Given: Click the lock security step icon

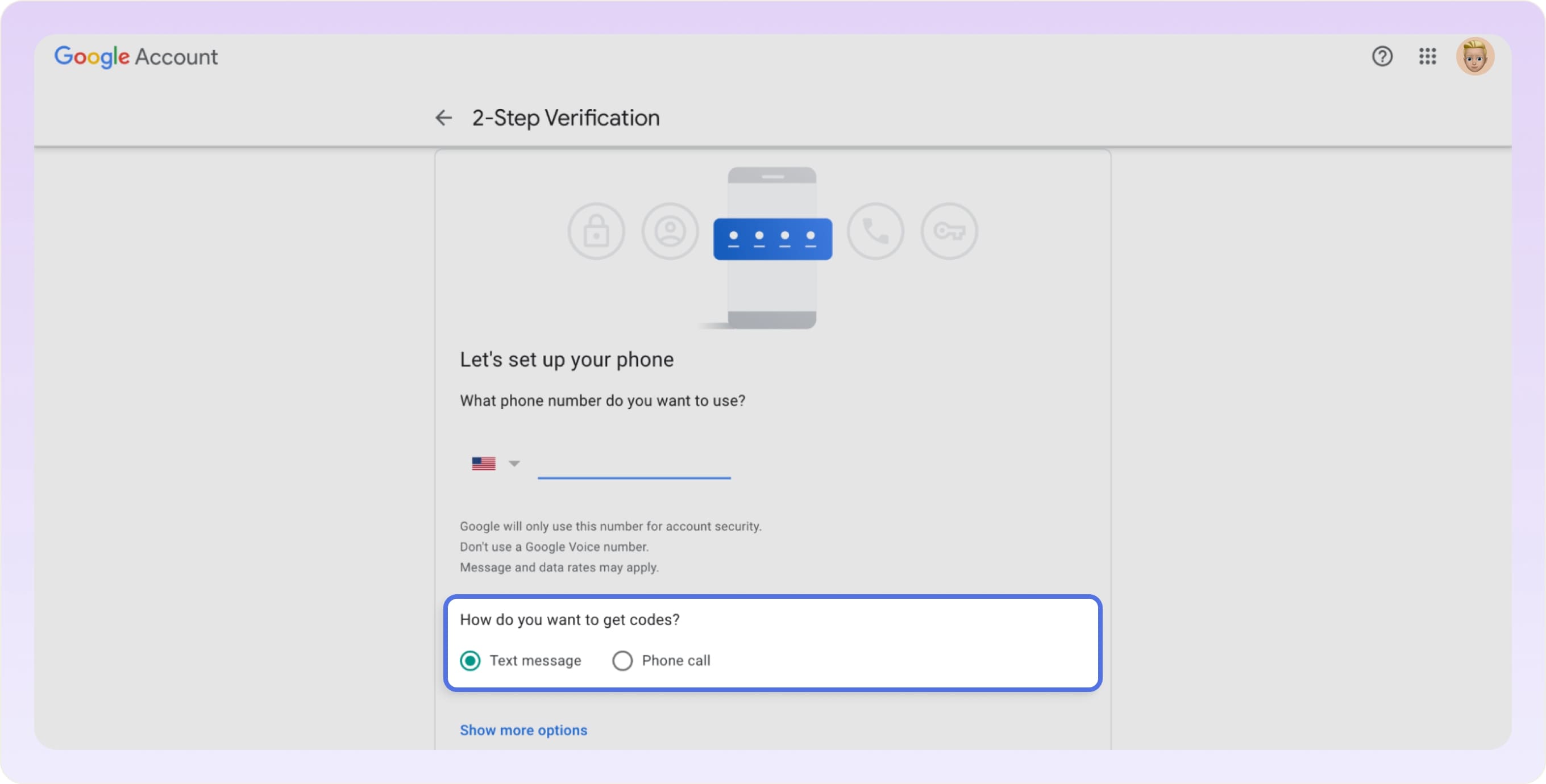Looking at the screenshot, I should coord(596,231).
